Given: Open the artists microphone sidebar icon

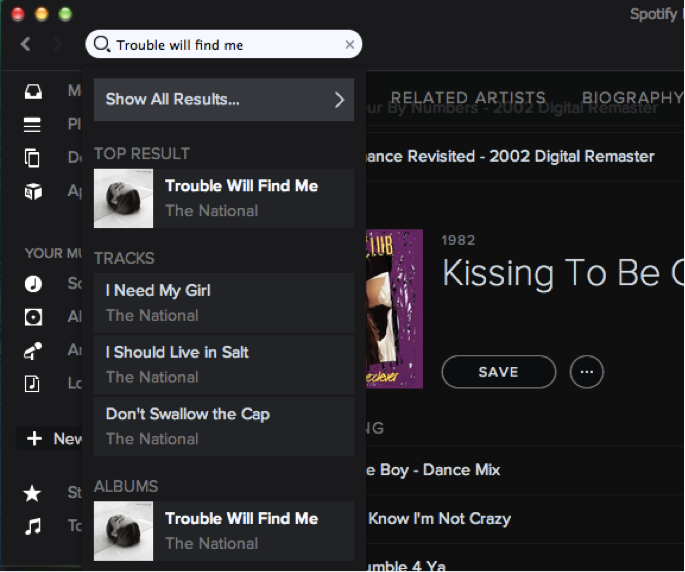Looking at the screenshot, I should pyautogui.click(x=33, y=350).
